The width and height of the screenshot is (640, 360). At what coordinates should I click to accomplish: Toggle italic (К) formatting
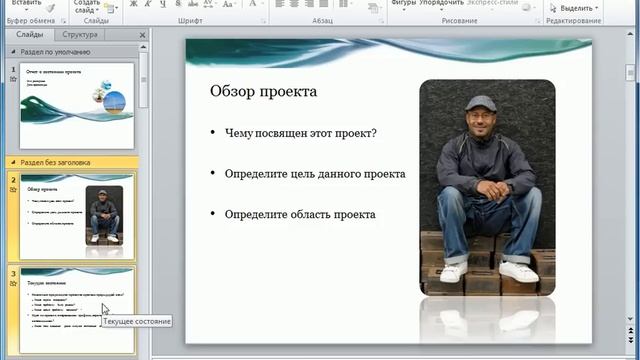148,4
